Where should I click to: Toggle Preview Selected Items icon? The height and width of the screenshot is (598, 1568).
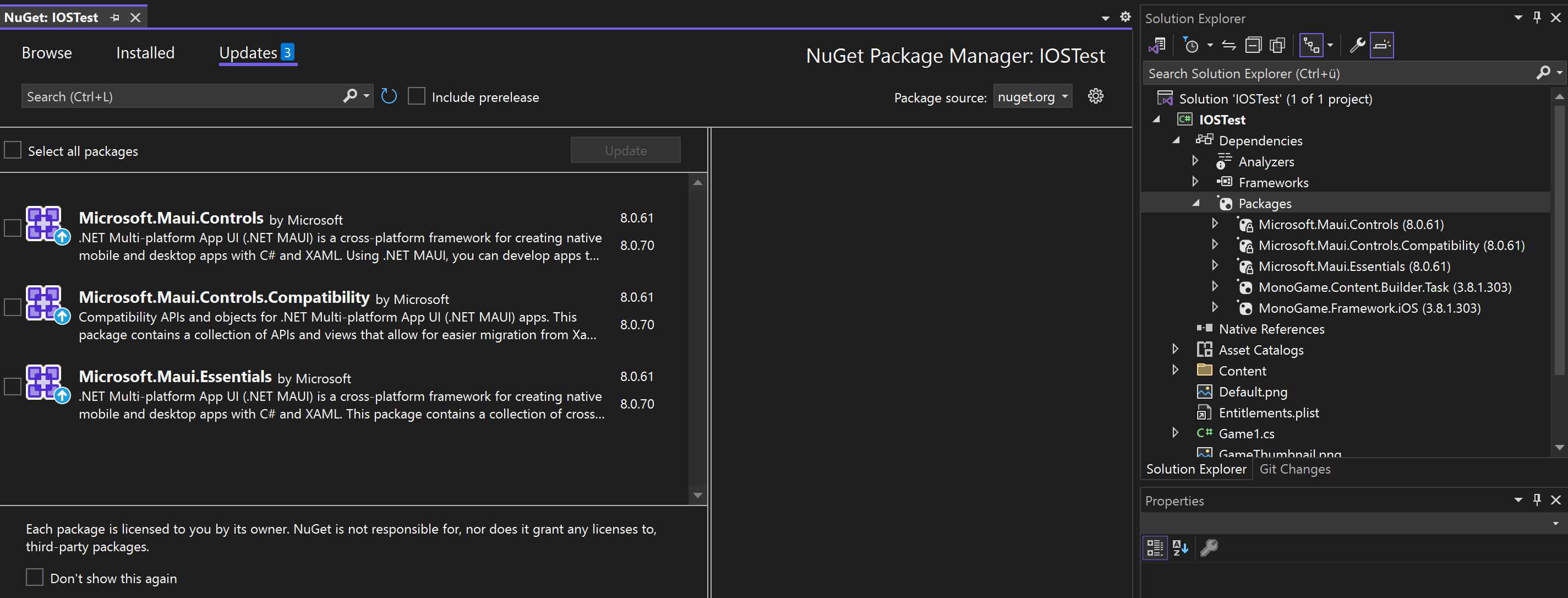point(1382,45)
